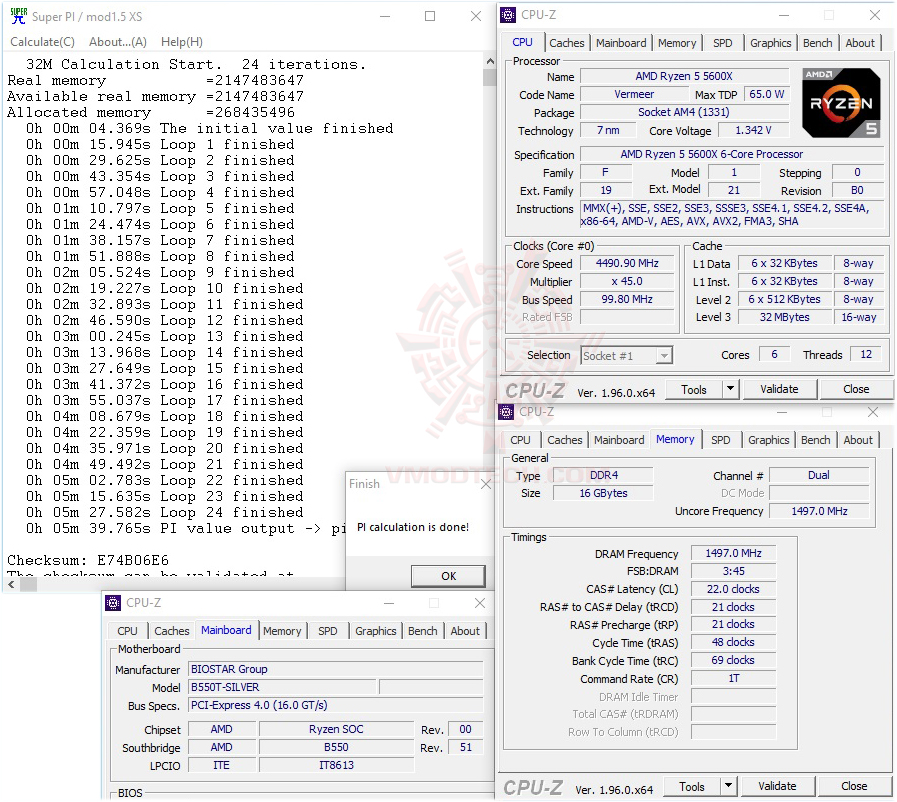
Task: Switch to Bench tab in Mainboard CPU-Z window
Action: tap(423, 631)
